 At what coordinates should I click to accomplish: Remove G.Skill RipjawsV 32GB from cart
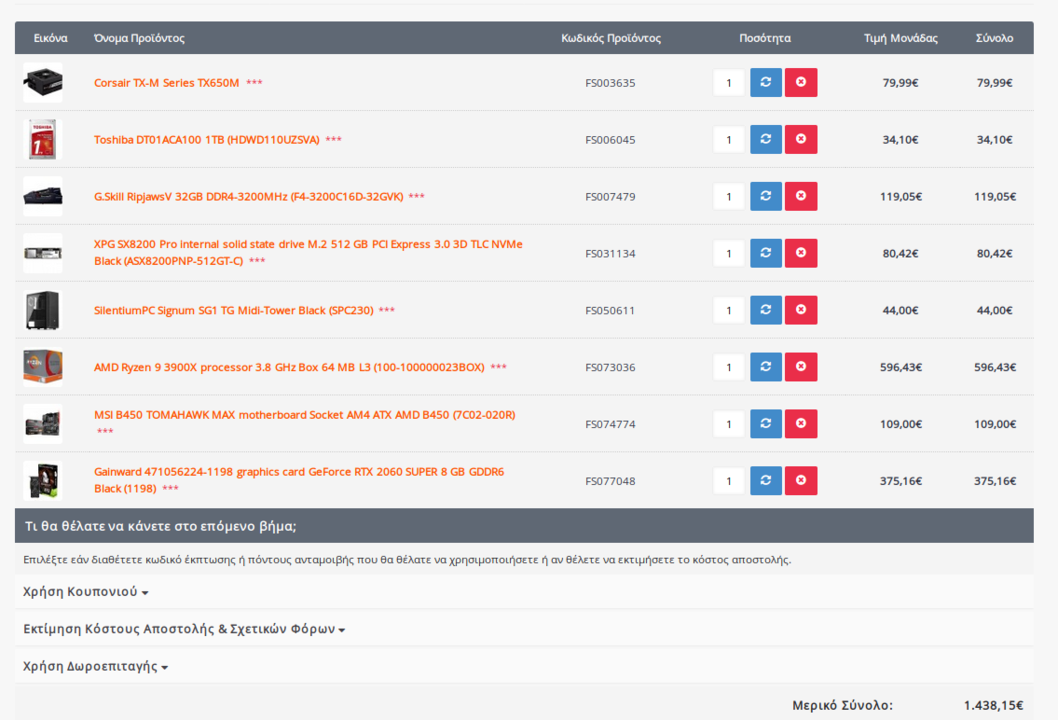[801, 196]
